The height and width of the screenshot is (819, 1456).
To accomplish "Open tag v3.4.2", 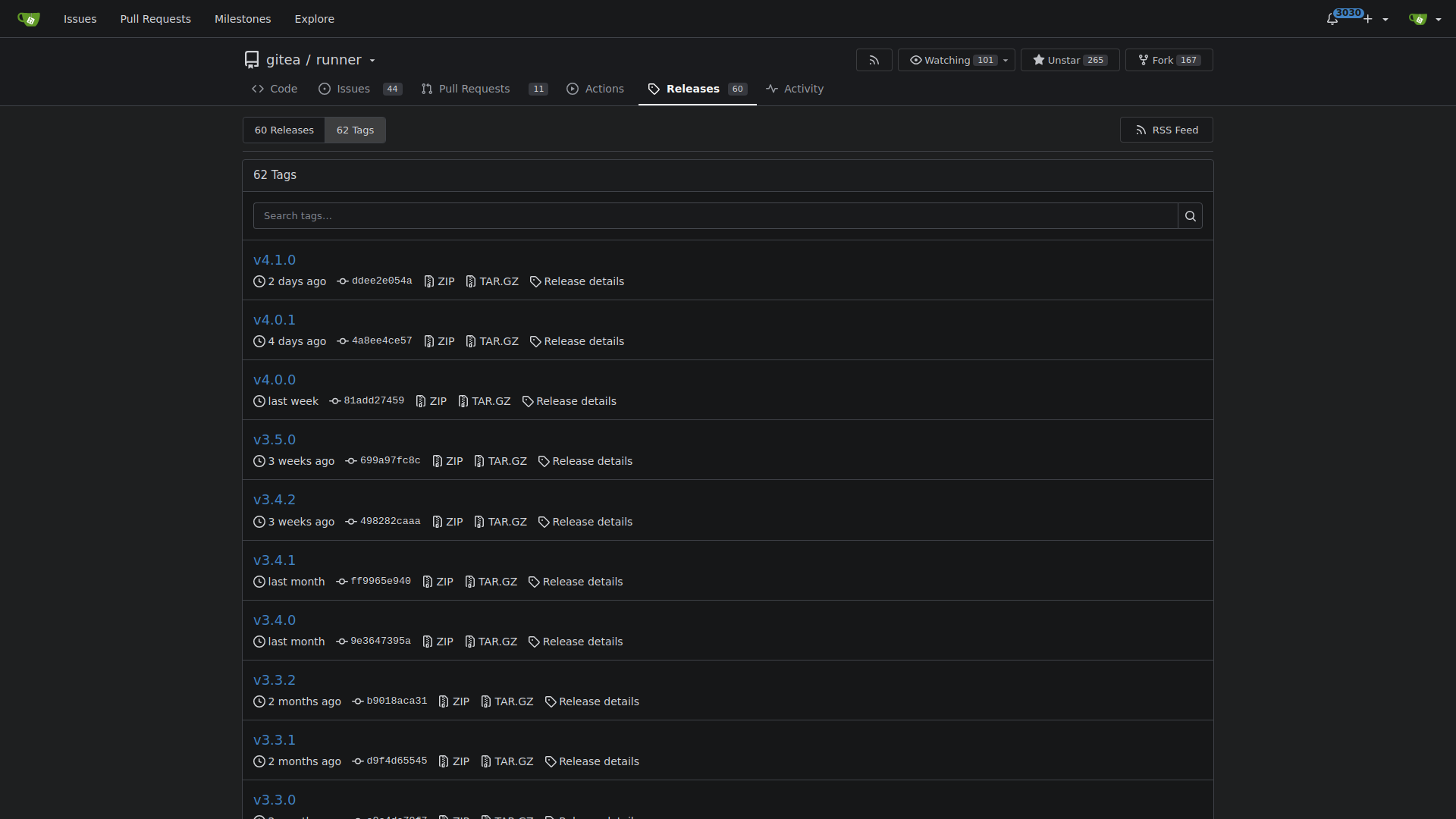I will coord(275,500).
